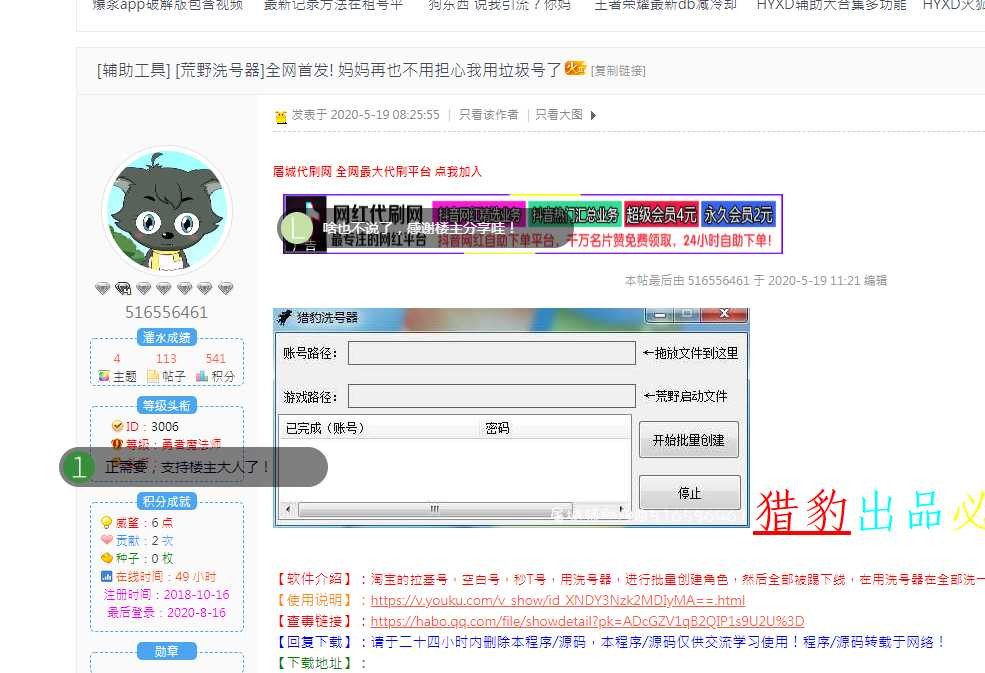This screenshot has width=985, height=673.
Task: Click the 在线时间 49 小时 text
Action: 166,576
